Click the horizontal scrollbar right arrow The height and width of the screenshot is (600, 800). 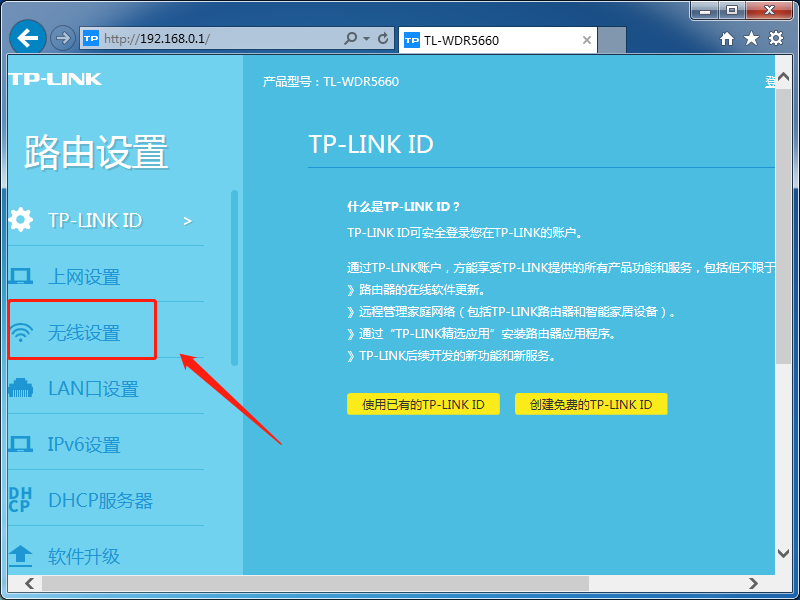click(753, 583)
